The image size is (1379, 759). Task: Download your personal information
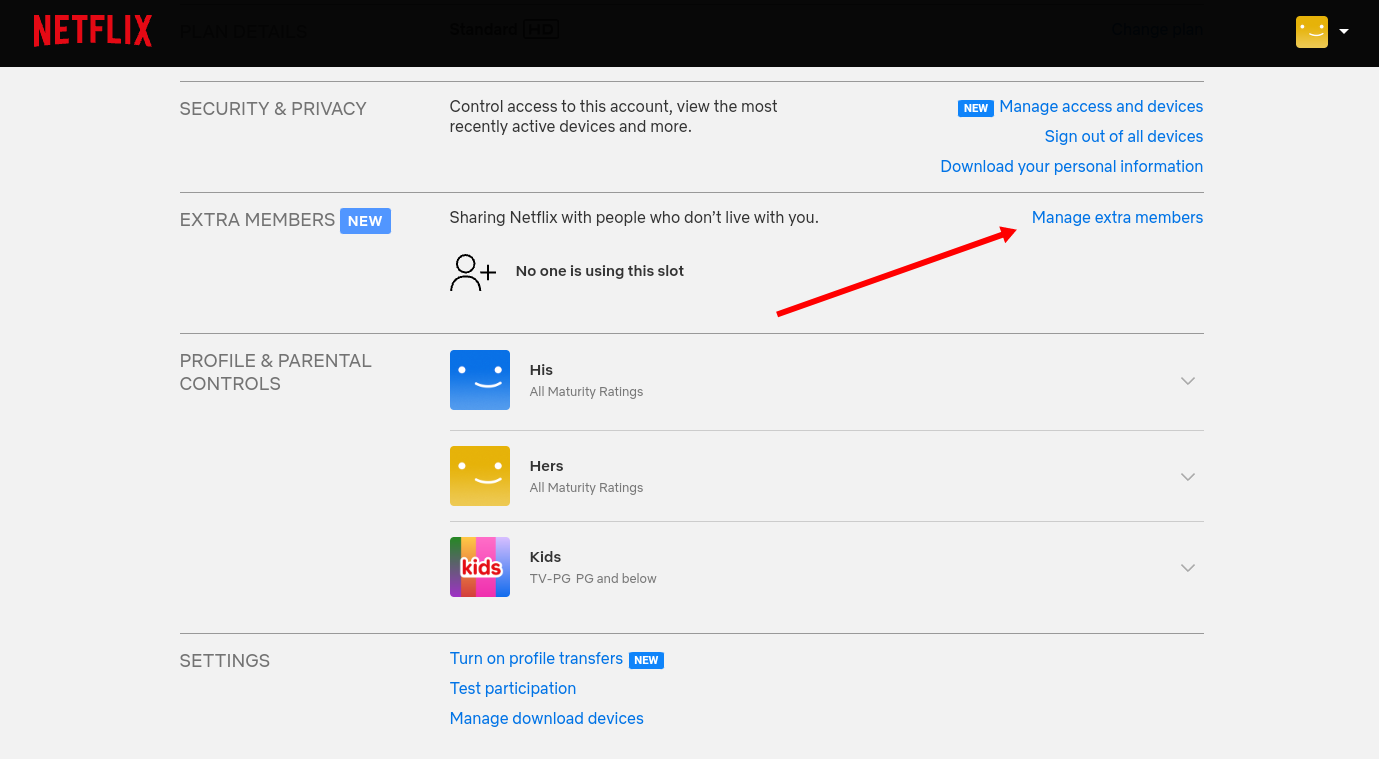tap(1071, 166)
